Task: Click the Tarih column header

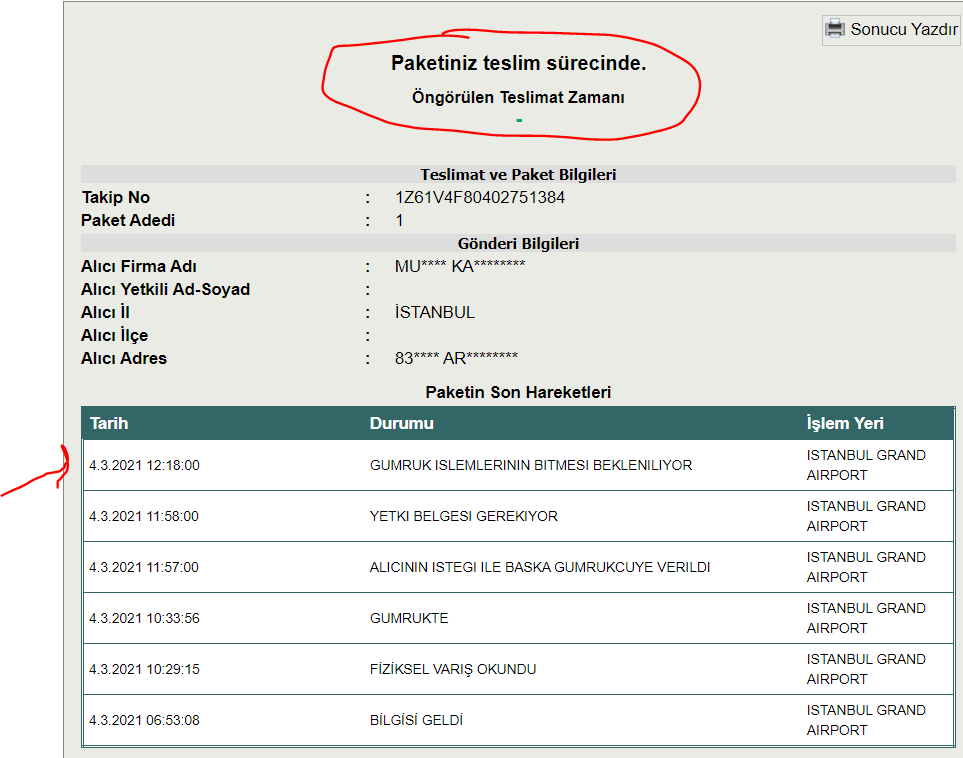Action: (109, 423)
